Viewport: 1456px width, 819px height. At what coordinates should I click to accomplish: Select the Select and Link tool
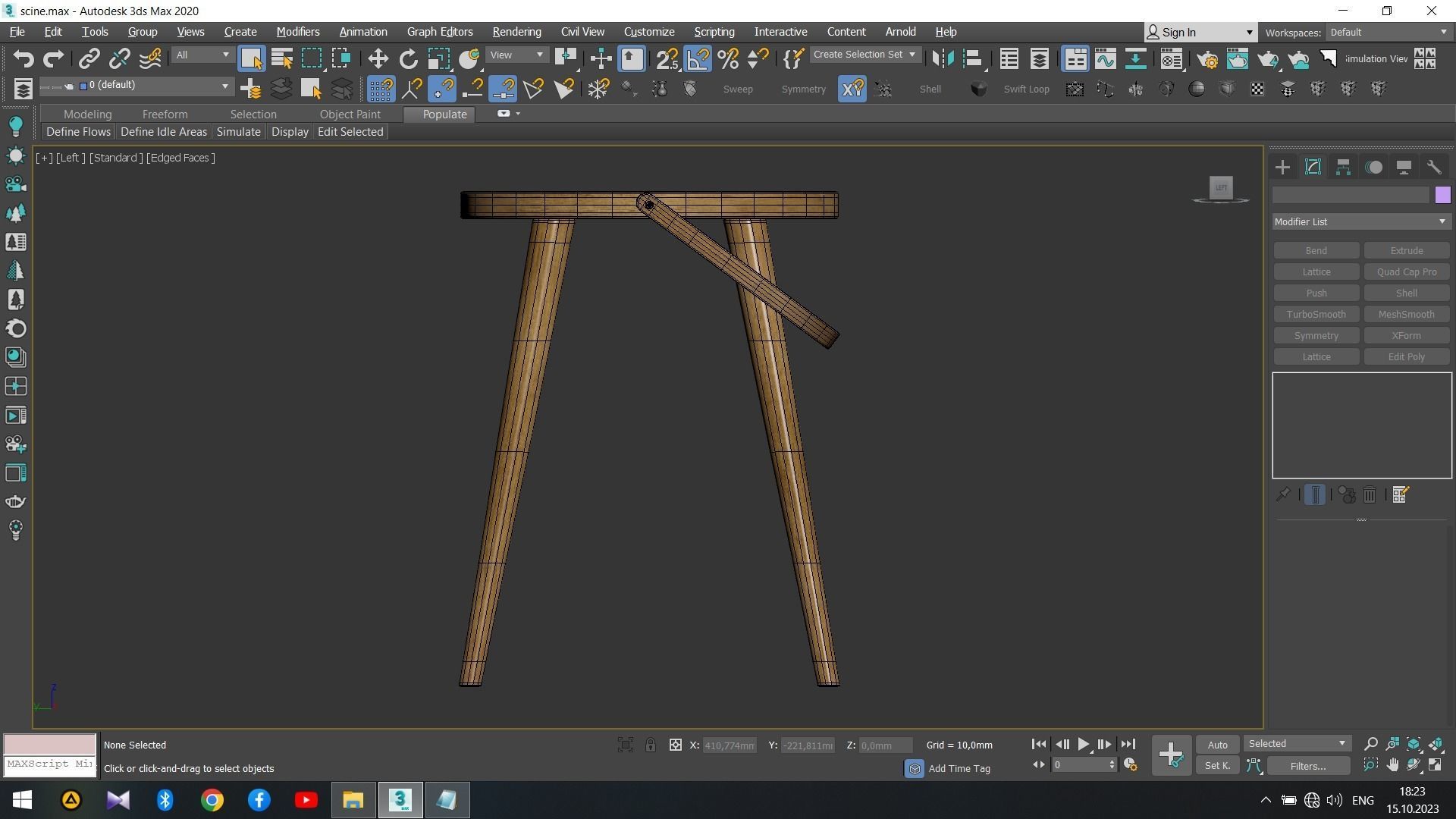click(x=89, y=58)
